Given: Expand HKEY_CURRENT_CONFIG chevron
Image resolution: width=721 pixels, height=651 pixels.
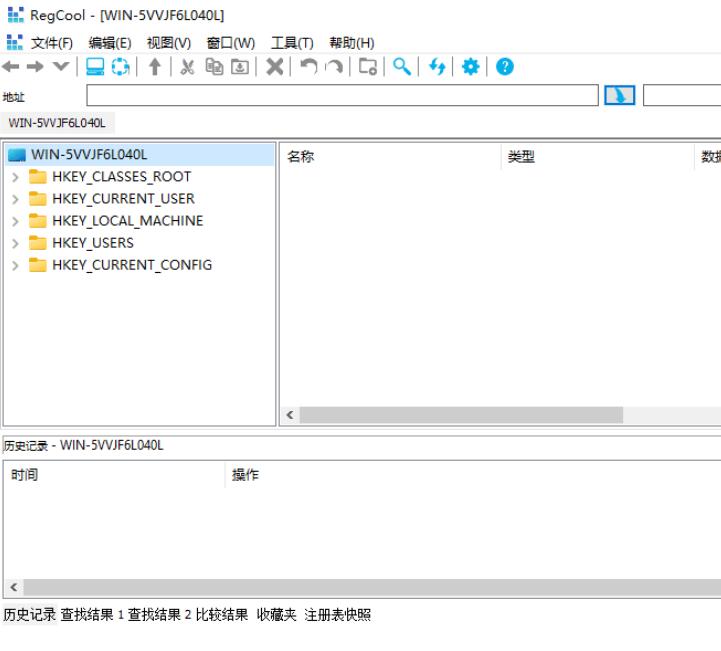Looking at the screenshot, I should click(x=15, y=265).
